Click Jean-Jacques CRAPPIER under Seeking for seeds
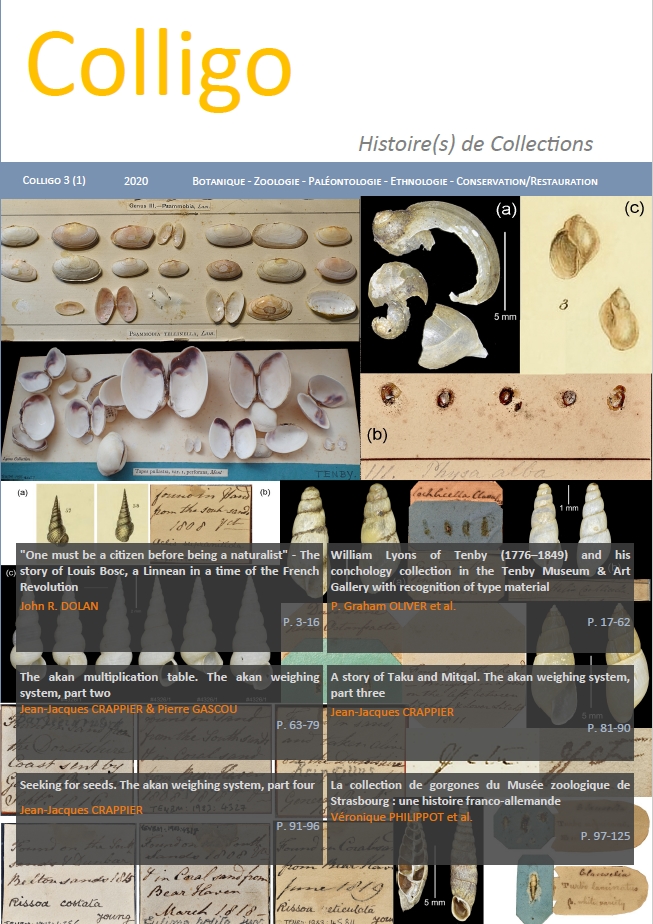The image size is (653, 924). tap(81, 810)
